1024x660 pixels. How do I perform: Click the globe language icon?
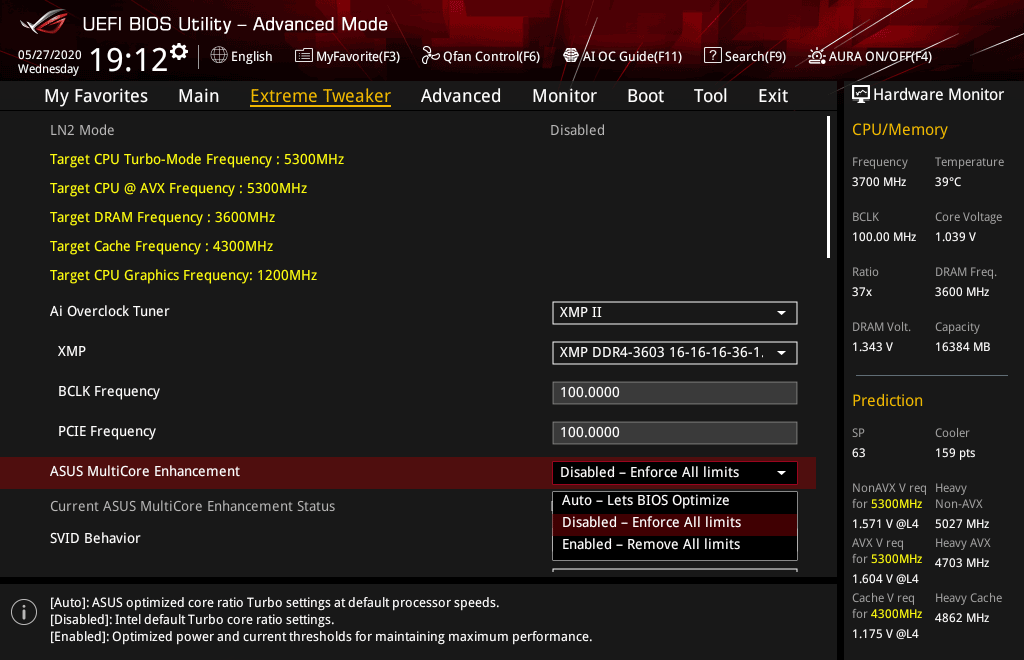click(219, 56)
